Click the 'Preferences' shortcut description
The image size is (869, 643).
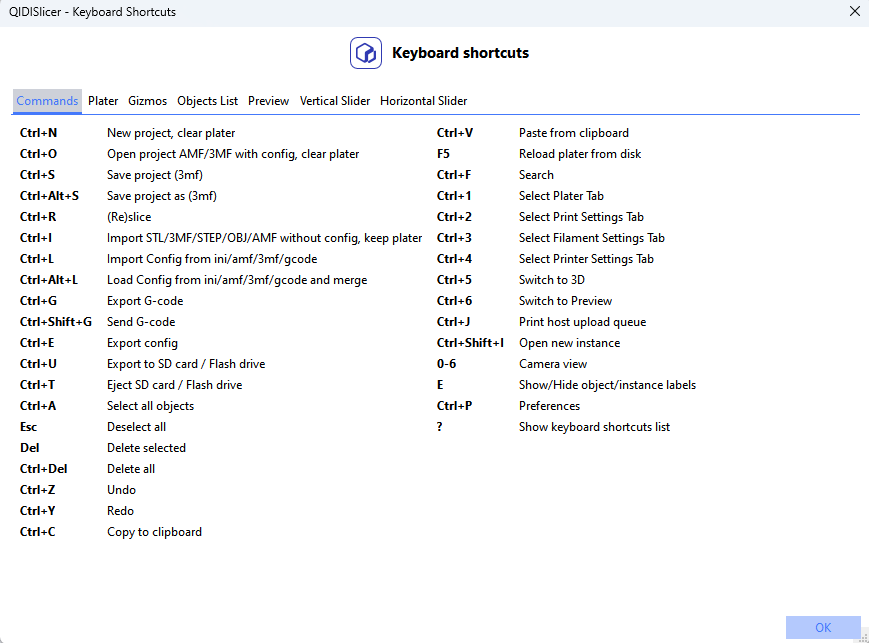(x=549, y=406)
